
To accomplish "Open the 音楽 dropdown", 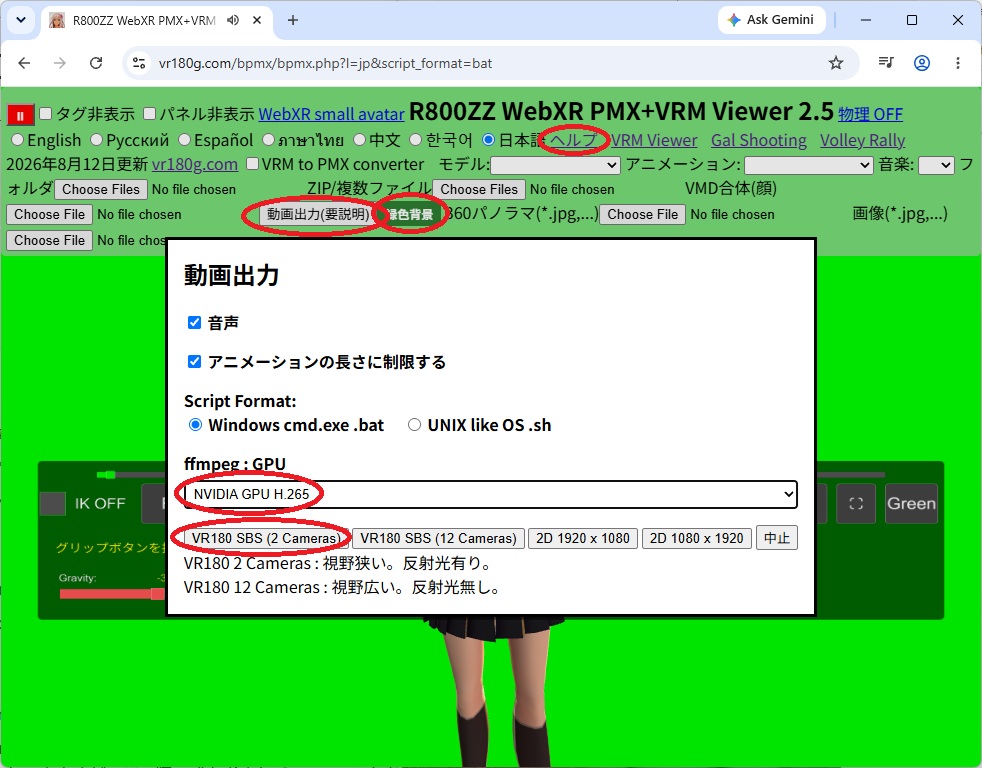I will coord(936,165).
